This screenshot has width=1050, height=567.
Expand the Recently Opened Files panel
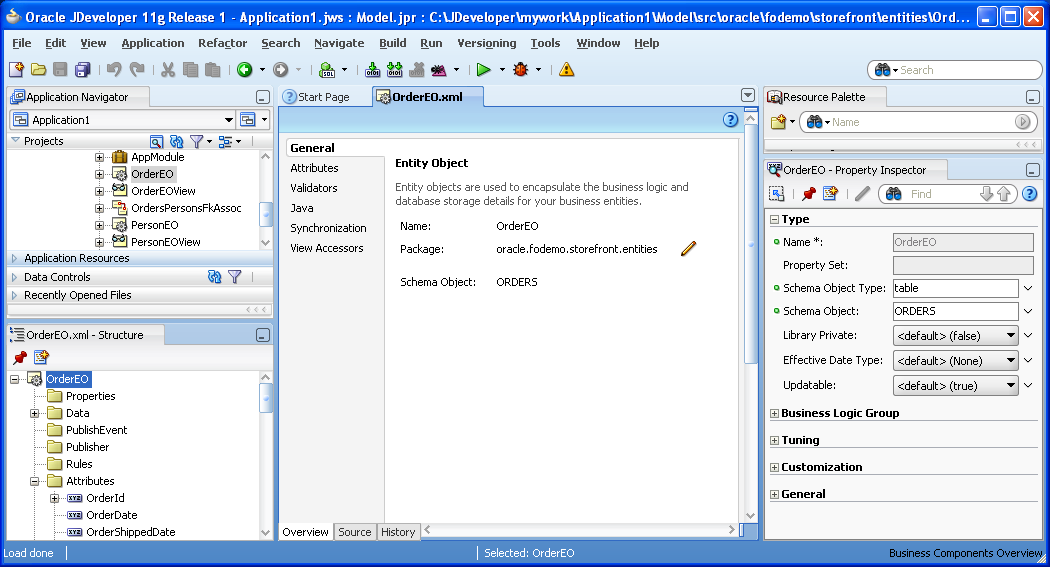pos(14,295)
